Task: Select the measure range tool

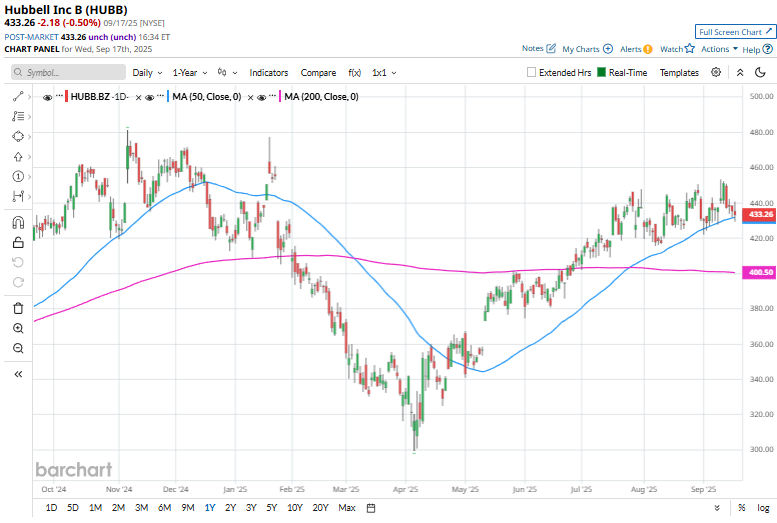Action: click(18, 196)
